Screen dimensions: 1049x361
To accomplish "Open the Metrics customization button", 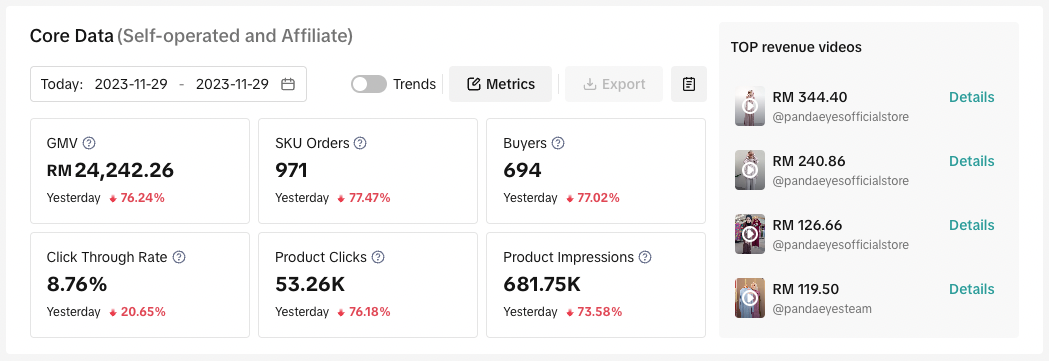I will [500, 84].
